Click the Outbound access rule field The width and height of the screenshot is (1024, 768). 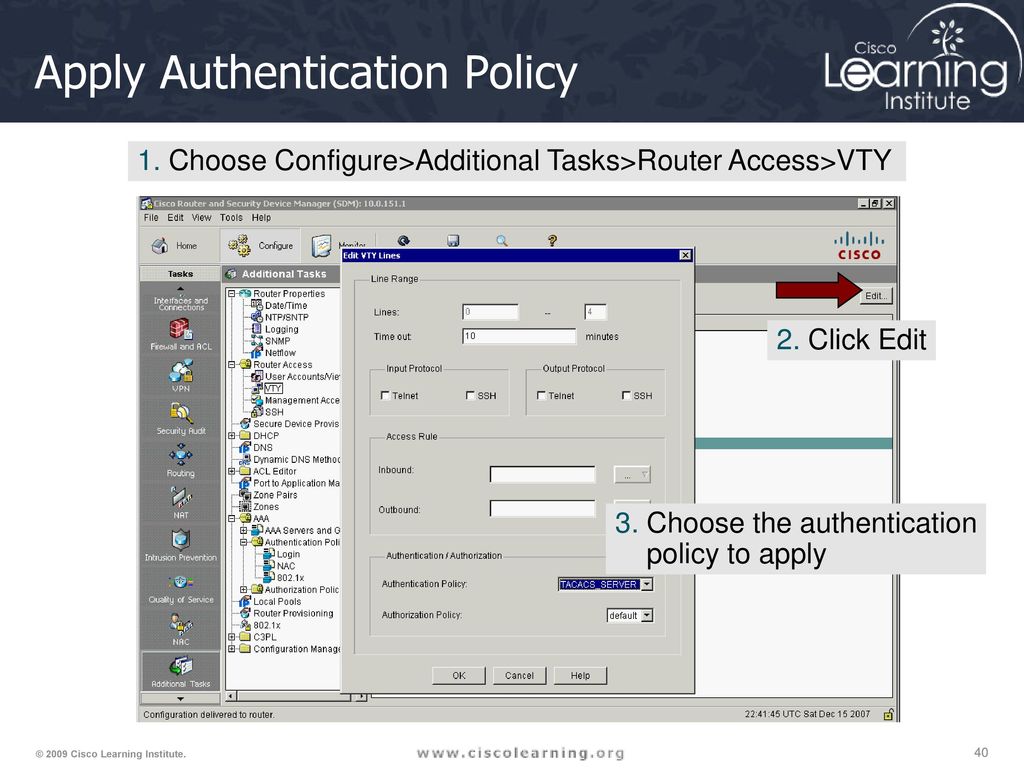pyautogui.click(x=543, y=508)
